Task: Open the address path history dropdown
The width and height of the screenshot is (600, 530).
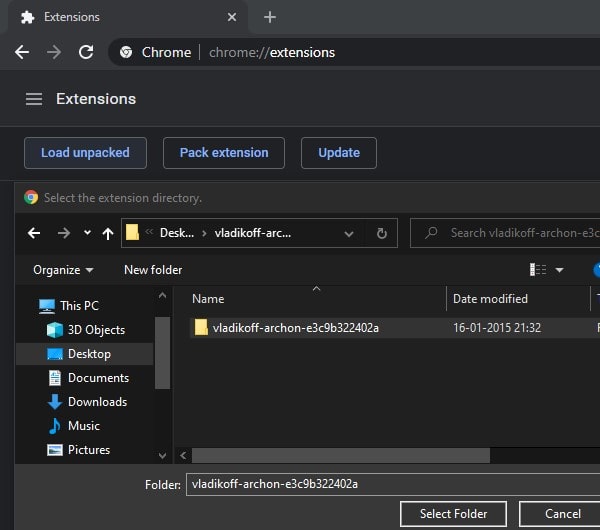Action: [x=349, y=233]
